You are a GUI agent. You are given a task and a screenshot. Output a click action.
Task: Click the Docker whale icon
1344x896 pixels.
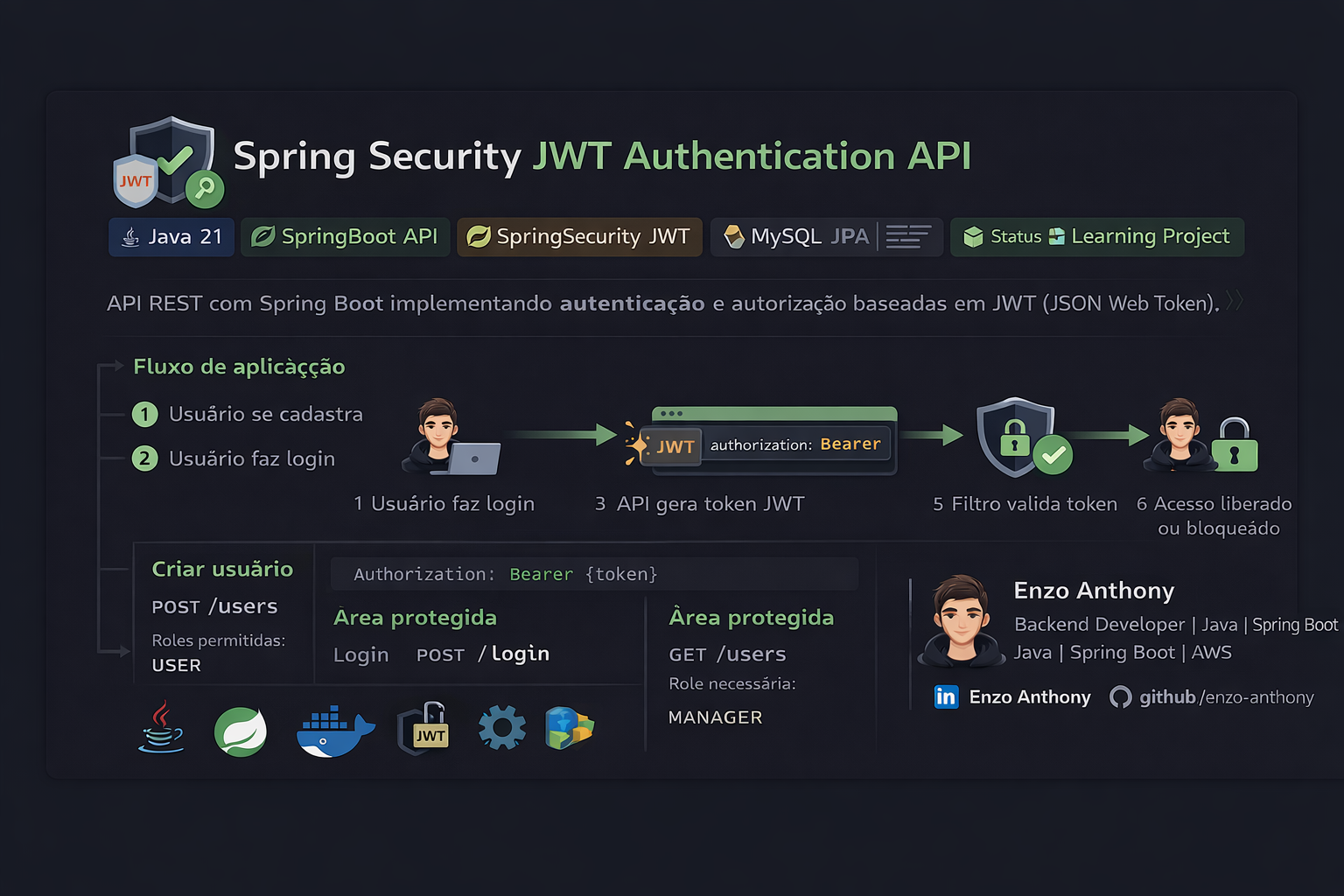pyautogui.click(x=334, y=731)
